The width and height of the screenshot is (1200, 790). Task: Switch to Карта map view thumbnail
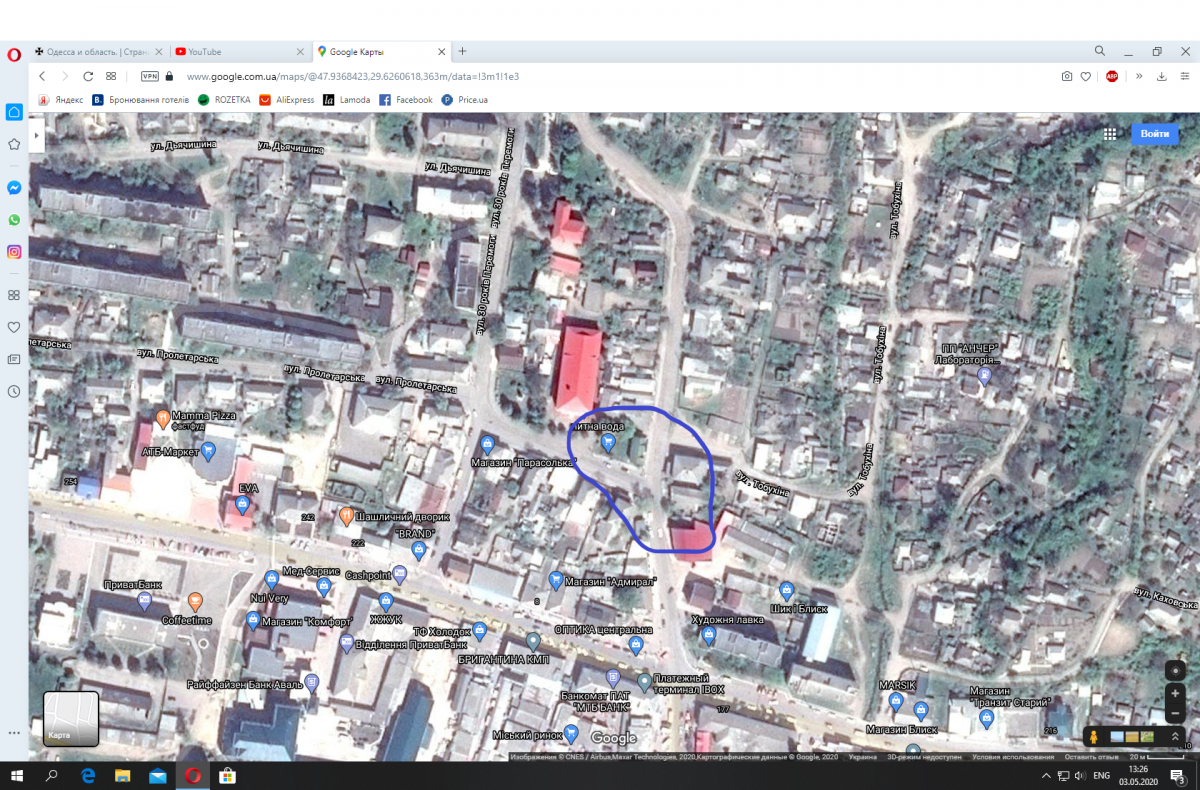[x=71, y=719]
